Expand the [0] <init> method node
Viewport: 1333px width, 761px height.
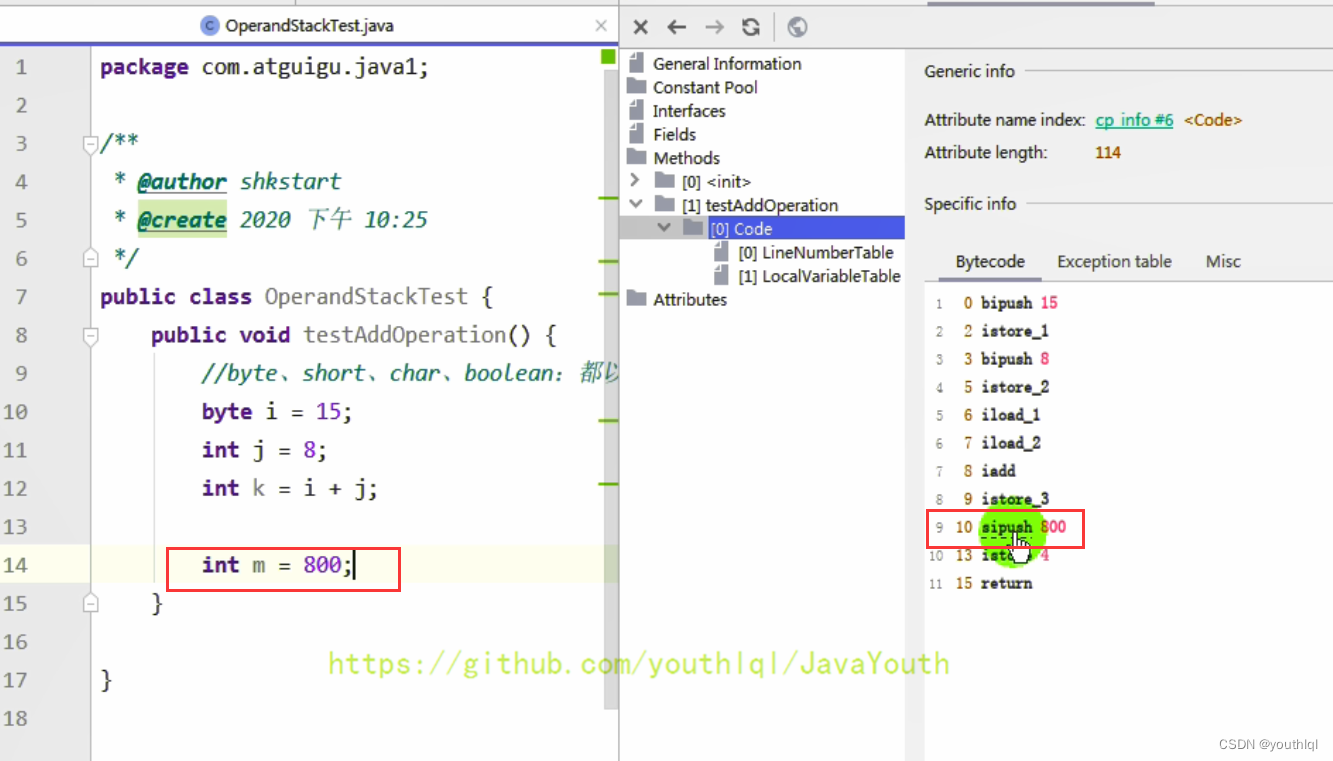(634, 181)
